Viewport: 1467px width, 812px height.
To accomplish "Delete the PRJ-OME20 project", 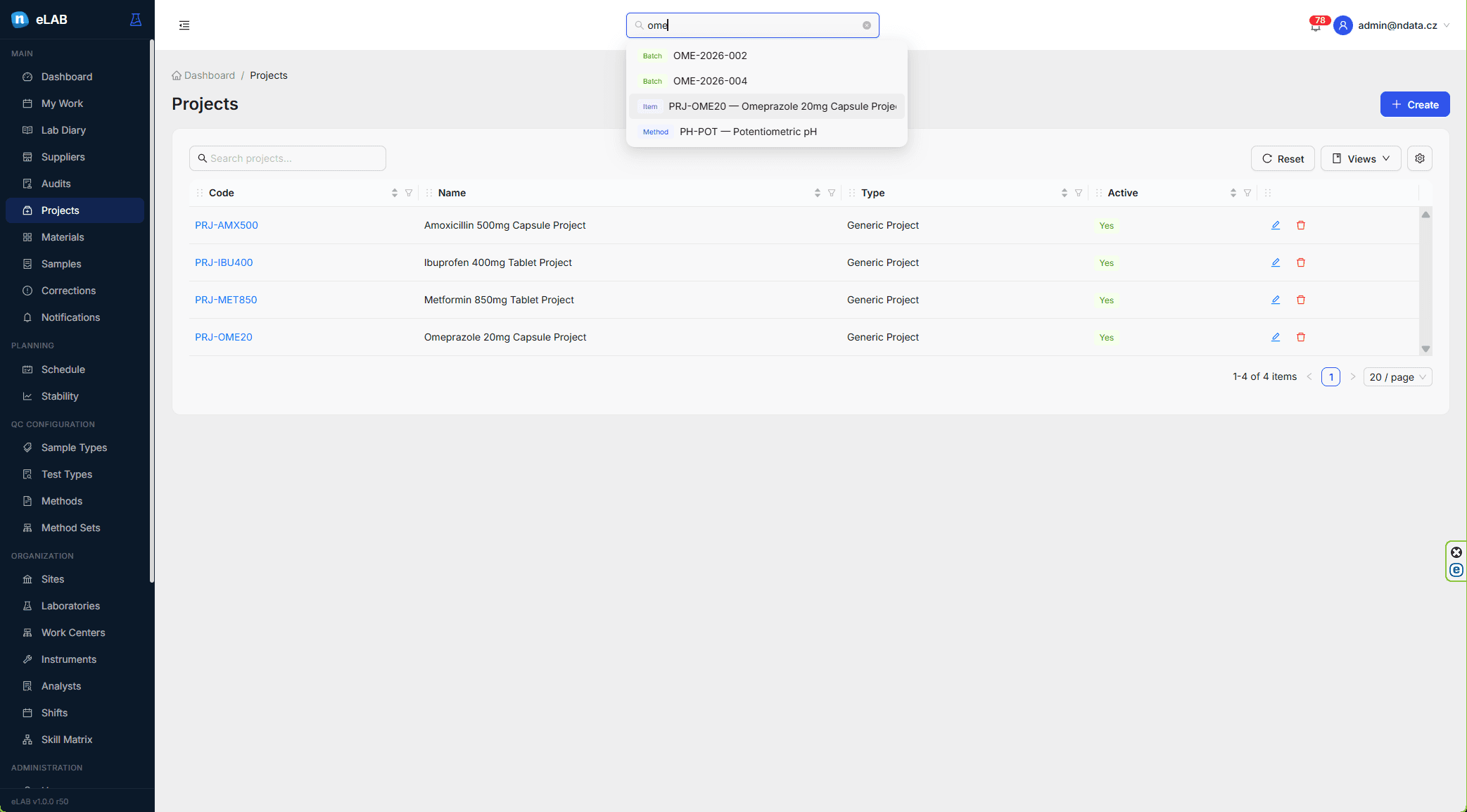I will click(x=1301, y=337).
